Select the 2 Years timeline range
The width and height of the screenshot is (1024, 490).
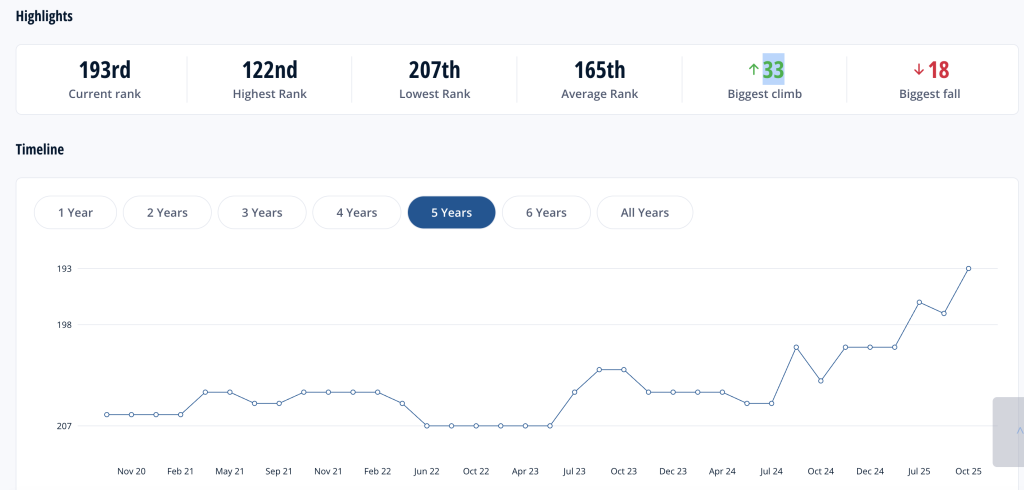pyautogui.click(x=167, y=212)
